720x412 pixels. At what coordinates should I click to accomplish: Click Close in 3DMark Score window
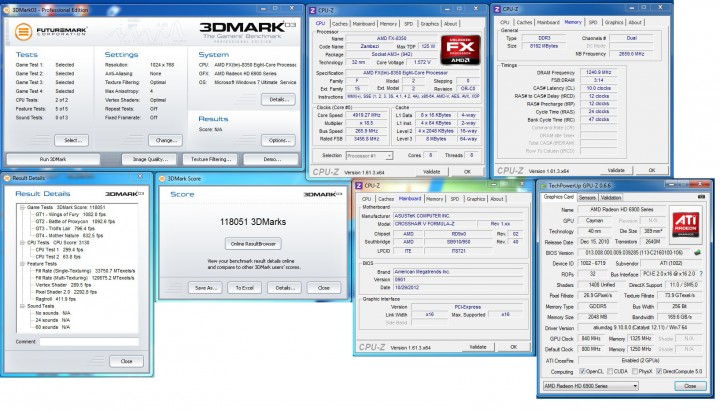pyautogui.click(x=324, y=288)
